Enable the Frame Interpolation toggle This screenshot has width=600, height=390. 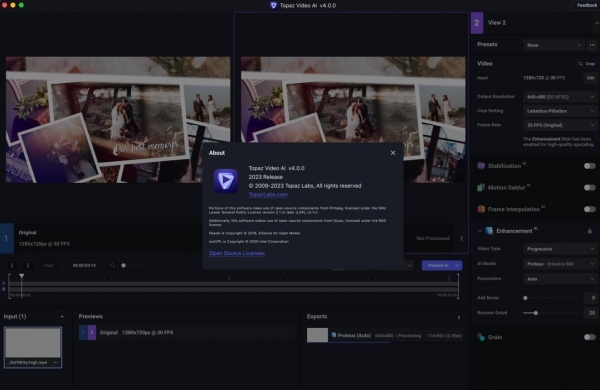590,209
